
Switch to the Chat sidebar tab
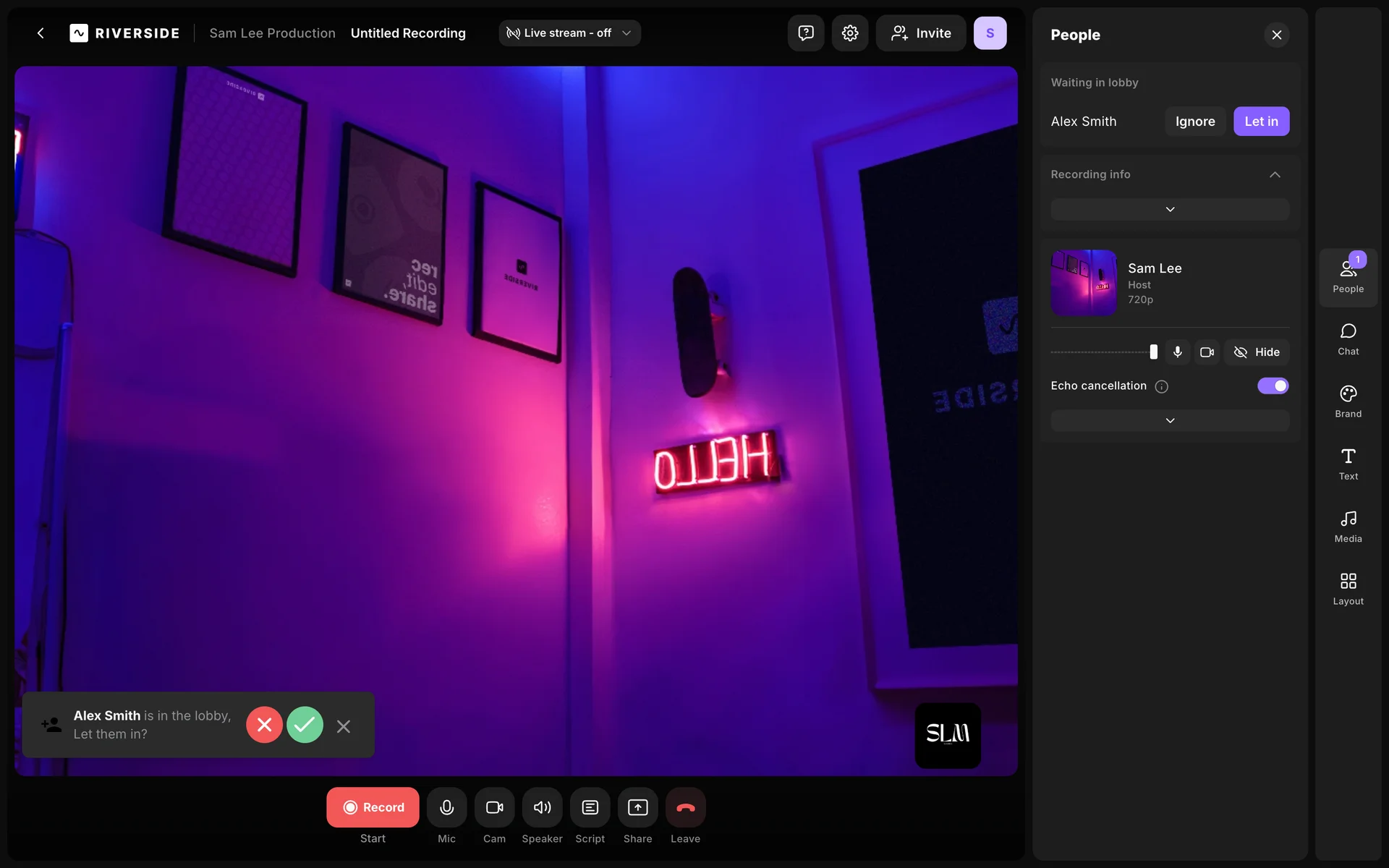(x=1348, y=339)
